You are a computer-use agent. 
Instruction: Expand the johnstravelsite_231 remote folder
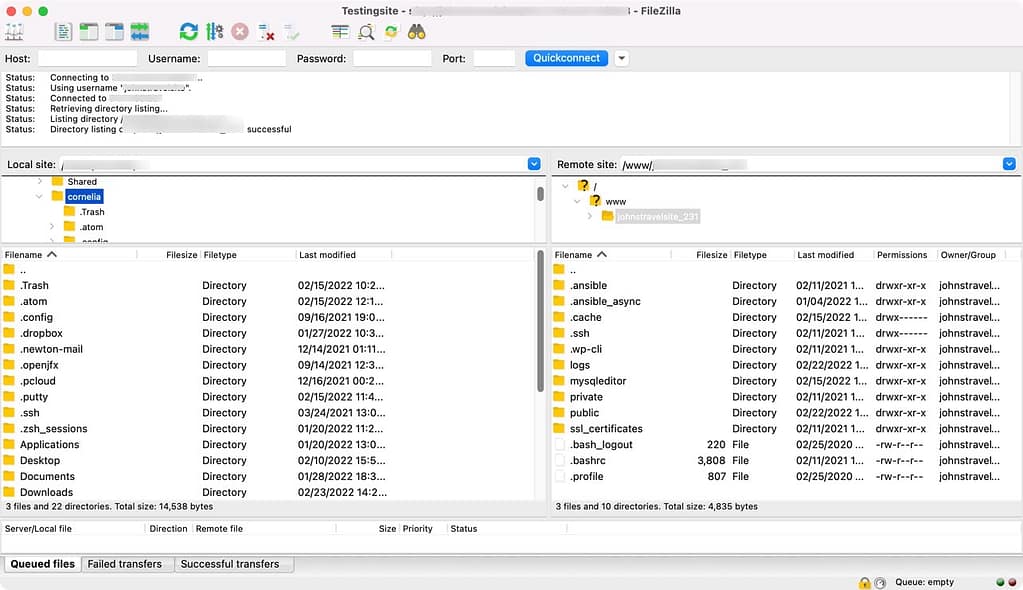coord(589,215)
